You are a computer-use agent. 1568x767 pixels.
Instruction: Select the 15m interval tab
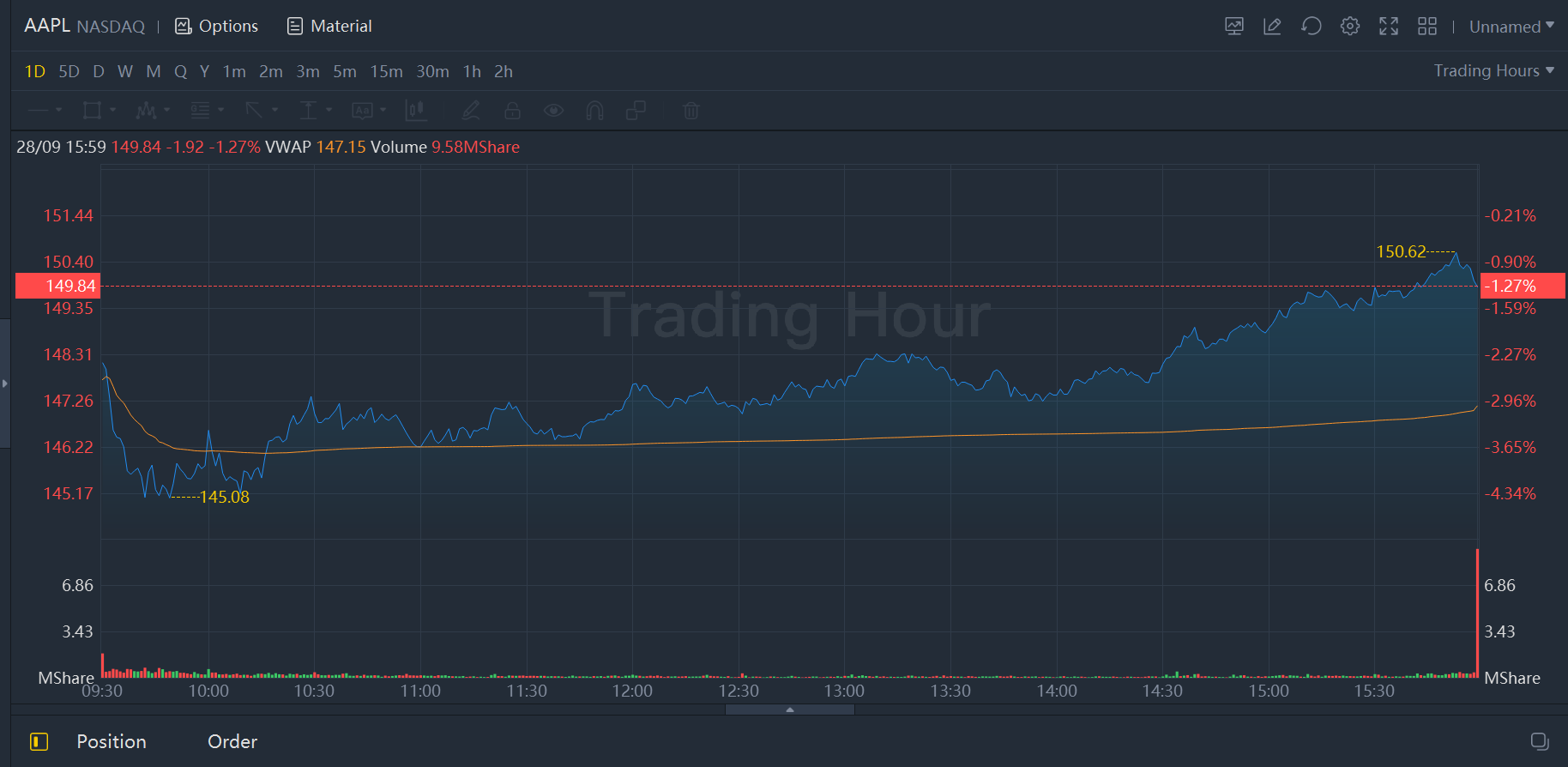(386, 72)
